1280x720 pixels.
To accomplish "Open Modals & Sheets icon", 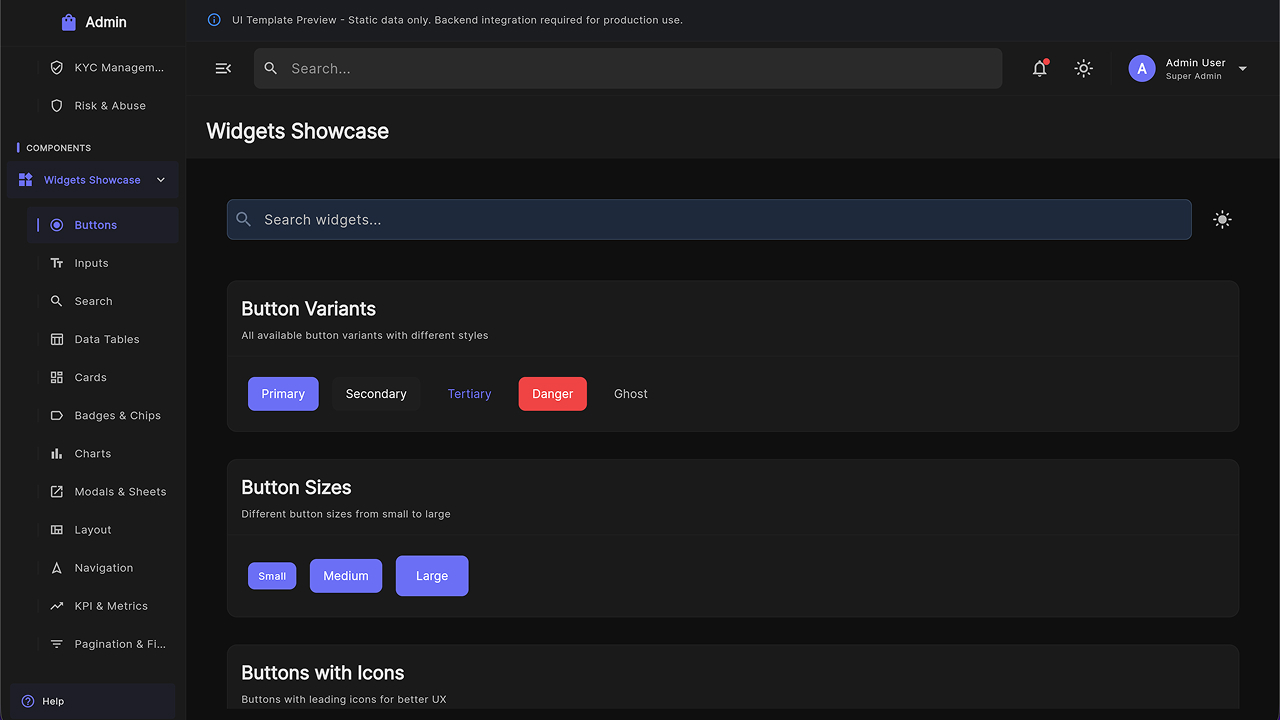I will [x=57, y=492].
